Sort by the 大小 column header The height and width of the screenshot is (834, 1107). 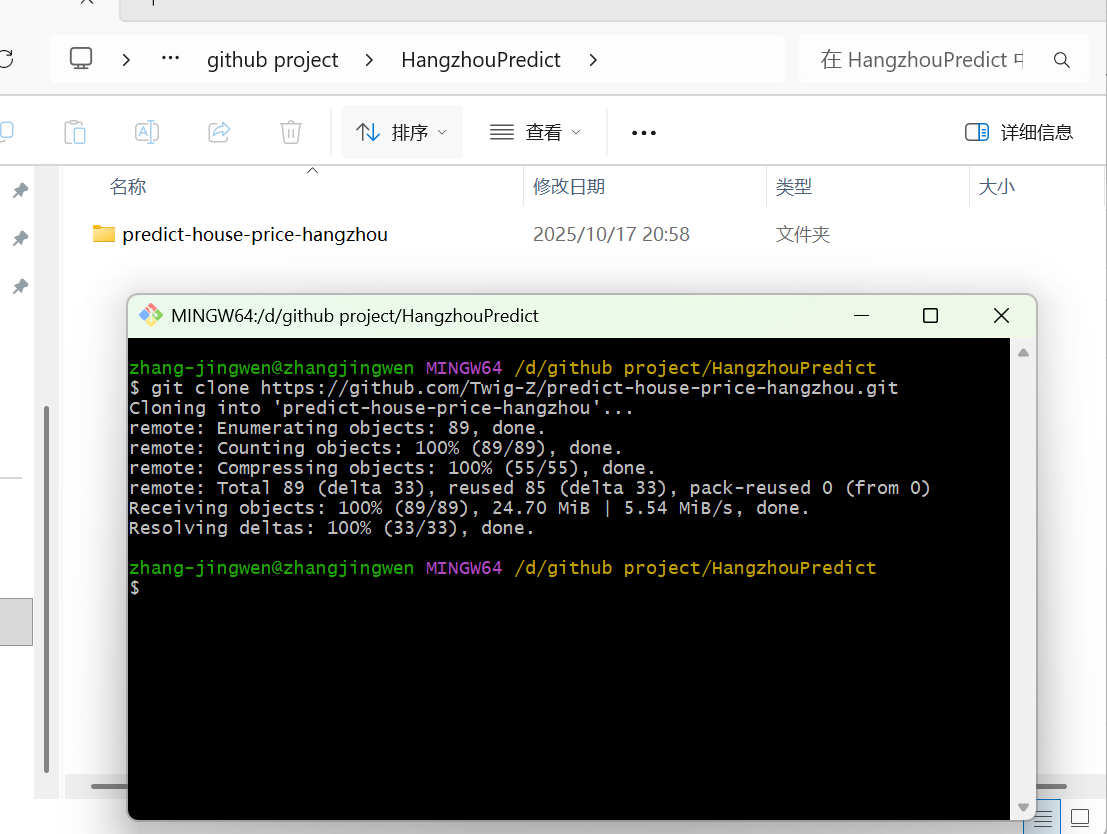996,186
